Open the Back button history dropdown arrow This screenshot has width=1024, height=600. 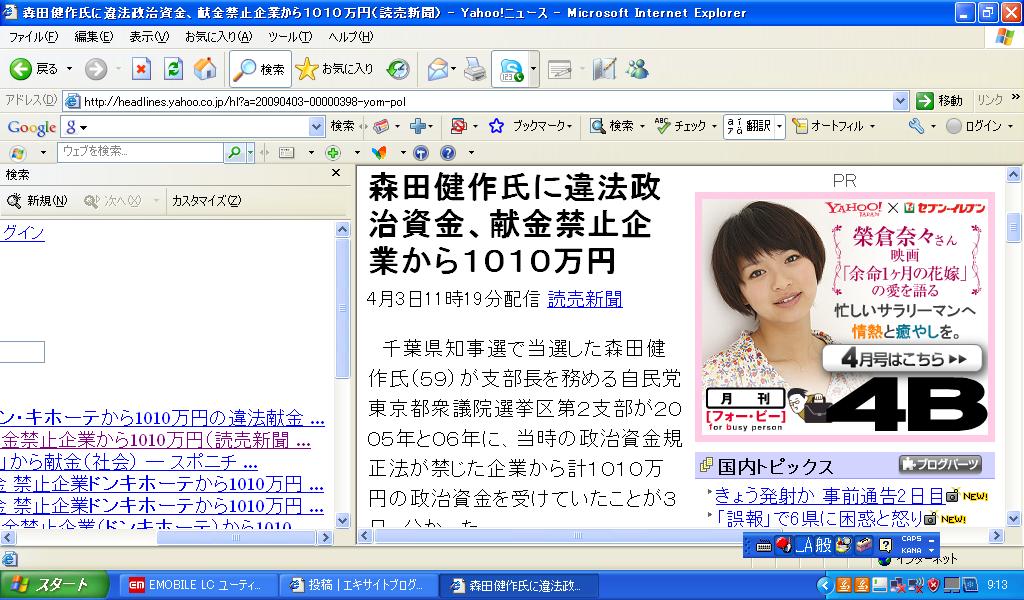(x=69, y=69)
